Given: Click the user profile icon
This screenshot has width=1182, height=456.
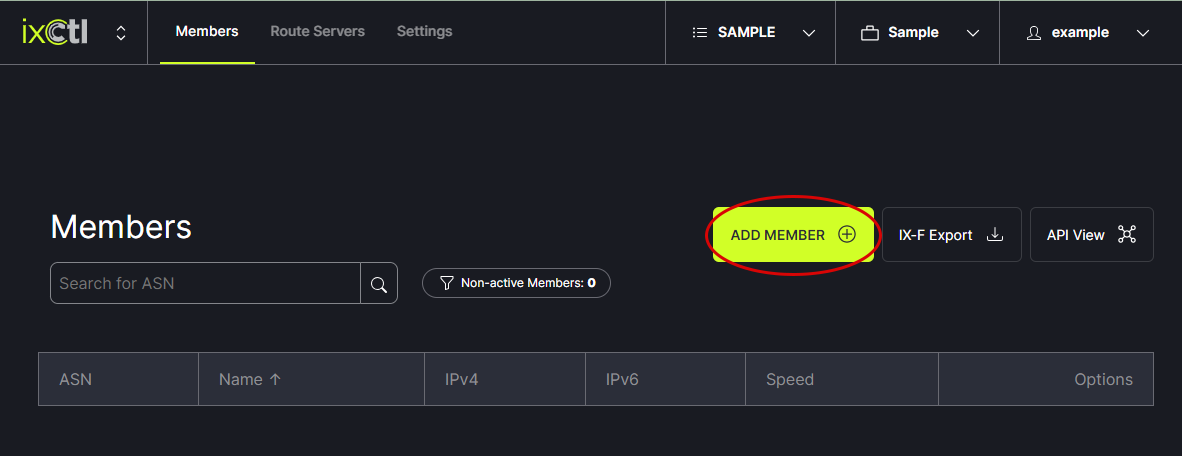Looking at the screenshot, I should [x=1034, y=33].
